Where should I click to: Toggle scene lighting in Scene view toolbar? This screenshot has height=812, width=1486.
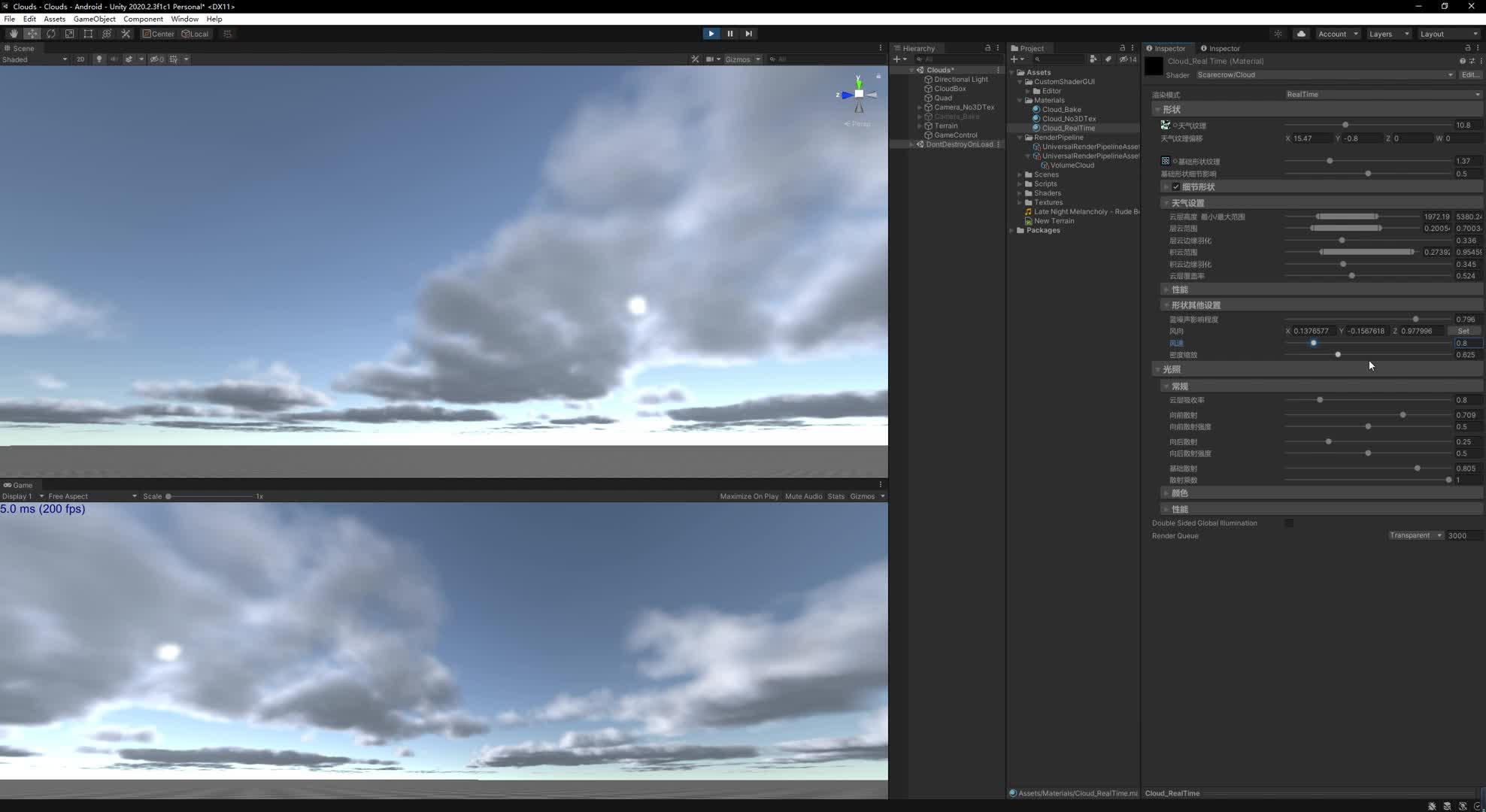pyautogui.click(x=99, y=59)
